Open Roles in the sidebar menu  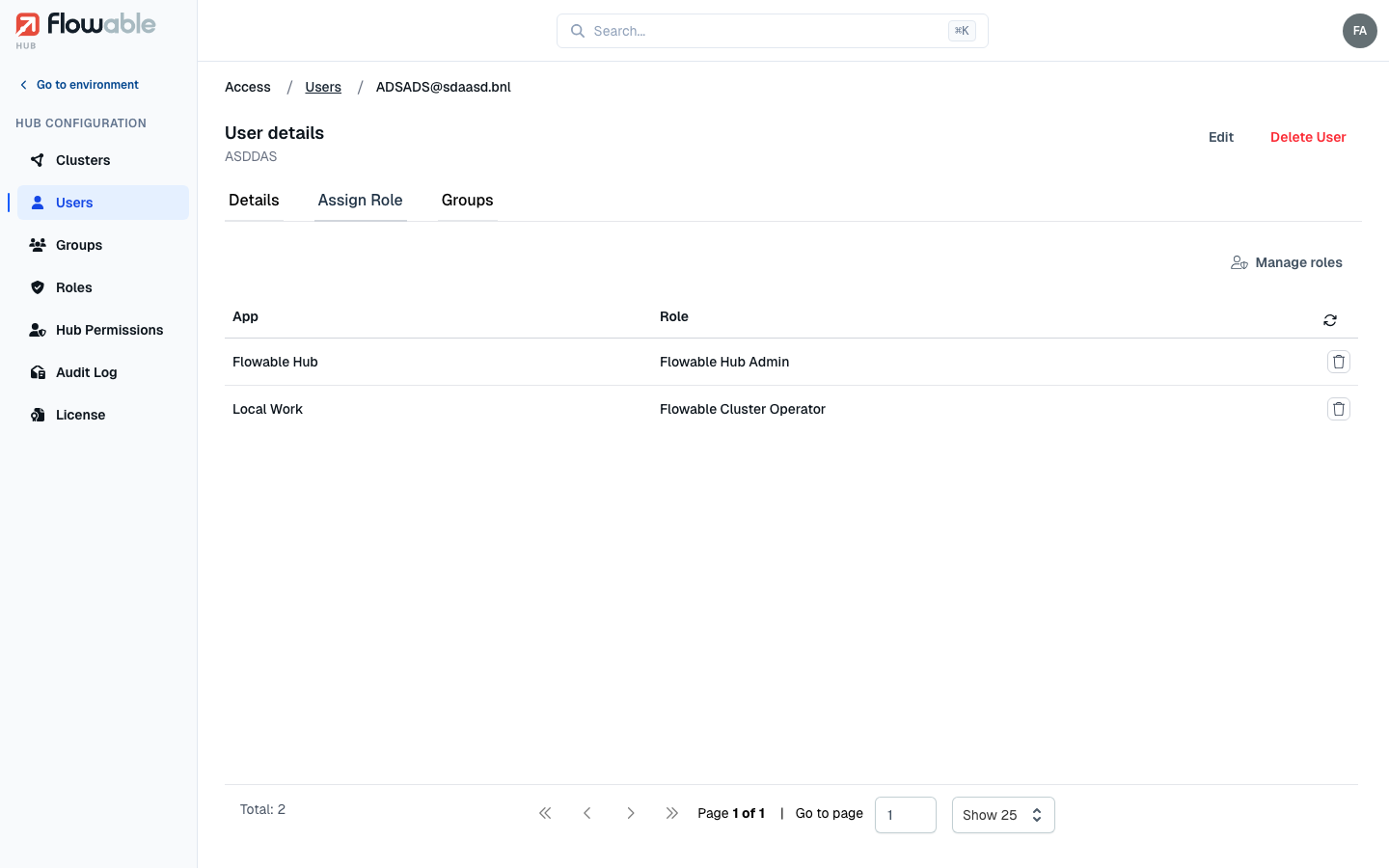pos(103,287)
